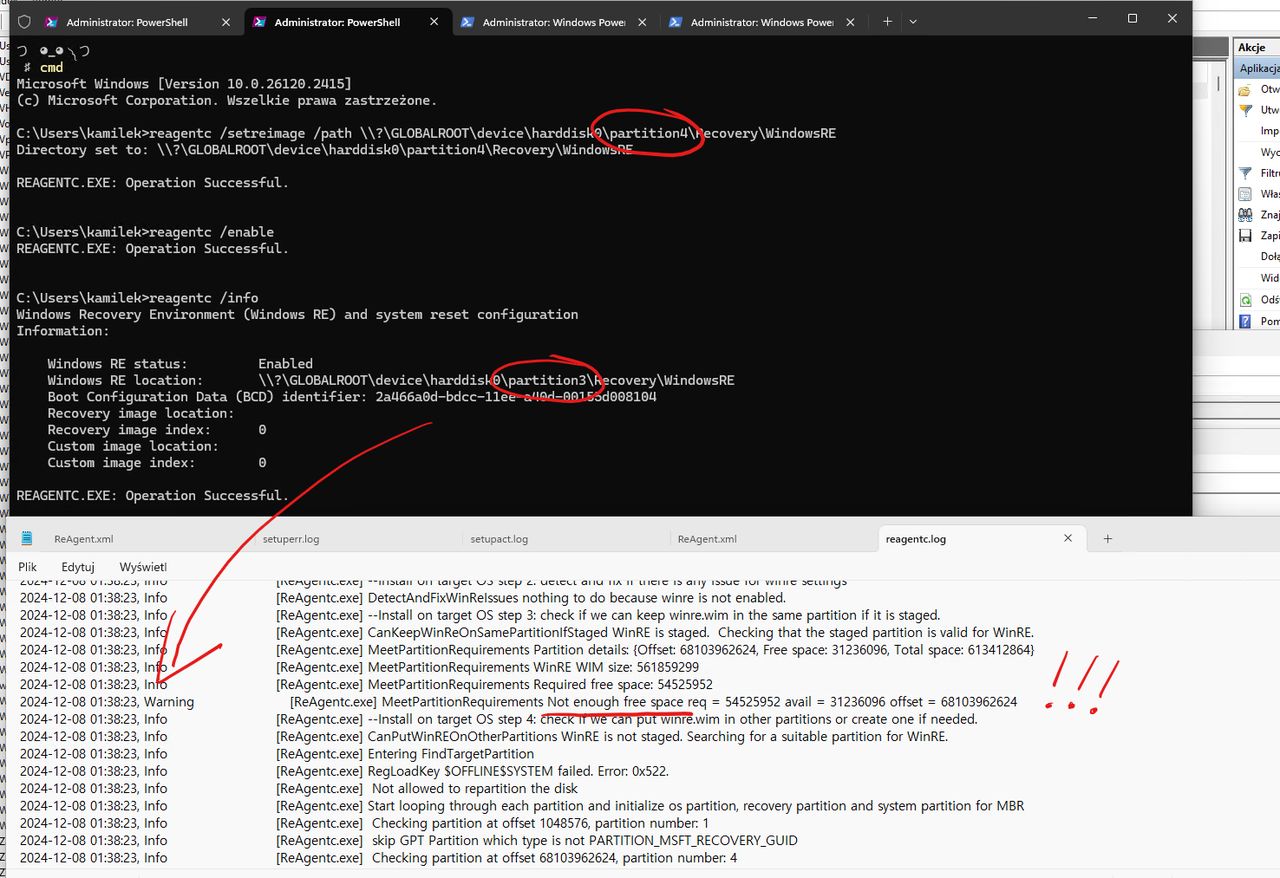This screenshot has width=1280, height=878.
Task: Open the Edytuj menu in Notepad
Action: (x=78, y=566)
